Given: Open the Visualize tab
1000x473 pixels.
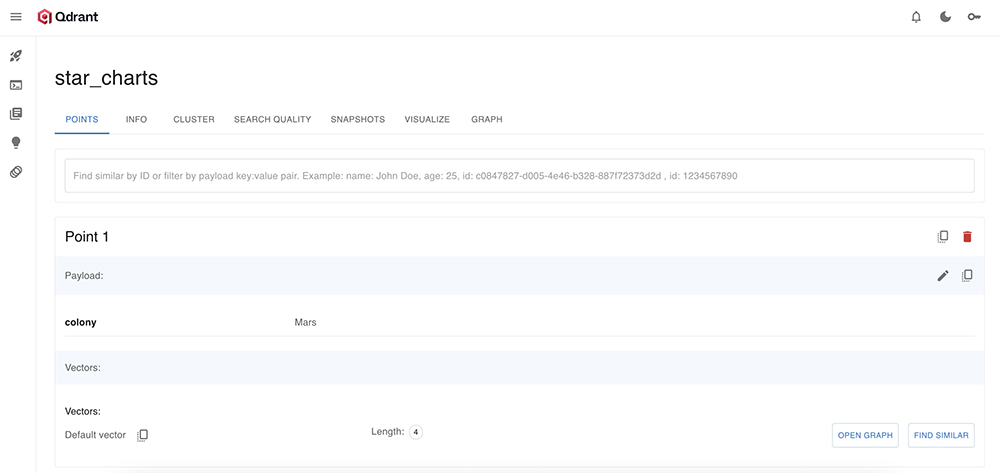Looking at the screenshot, I should tap(427, 119).
